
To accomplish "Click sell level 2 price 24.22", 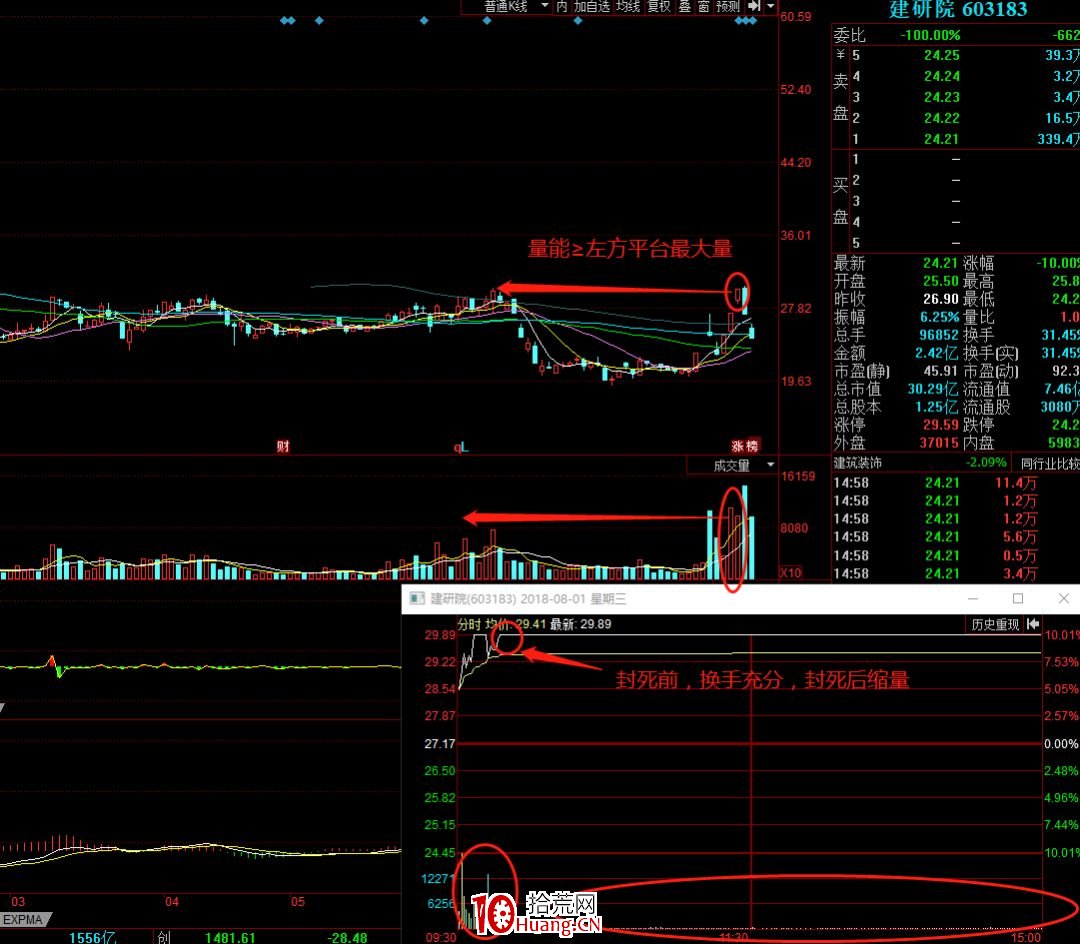I will [942, 118].
